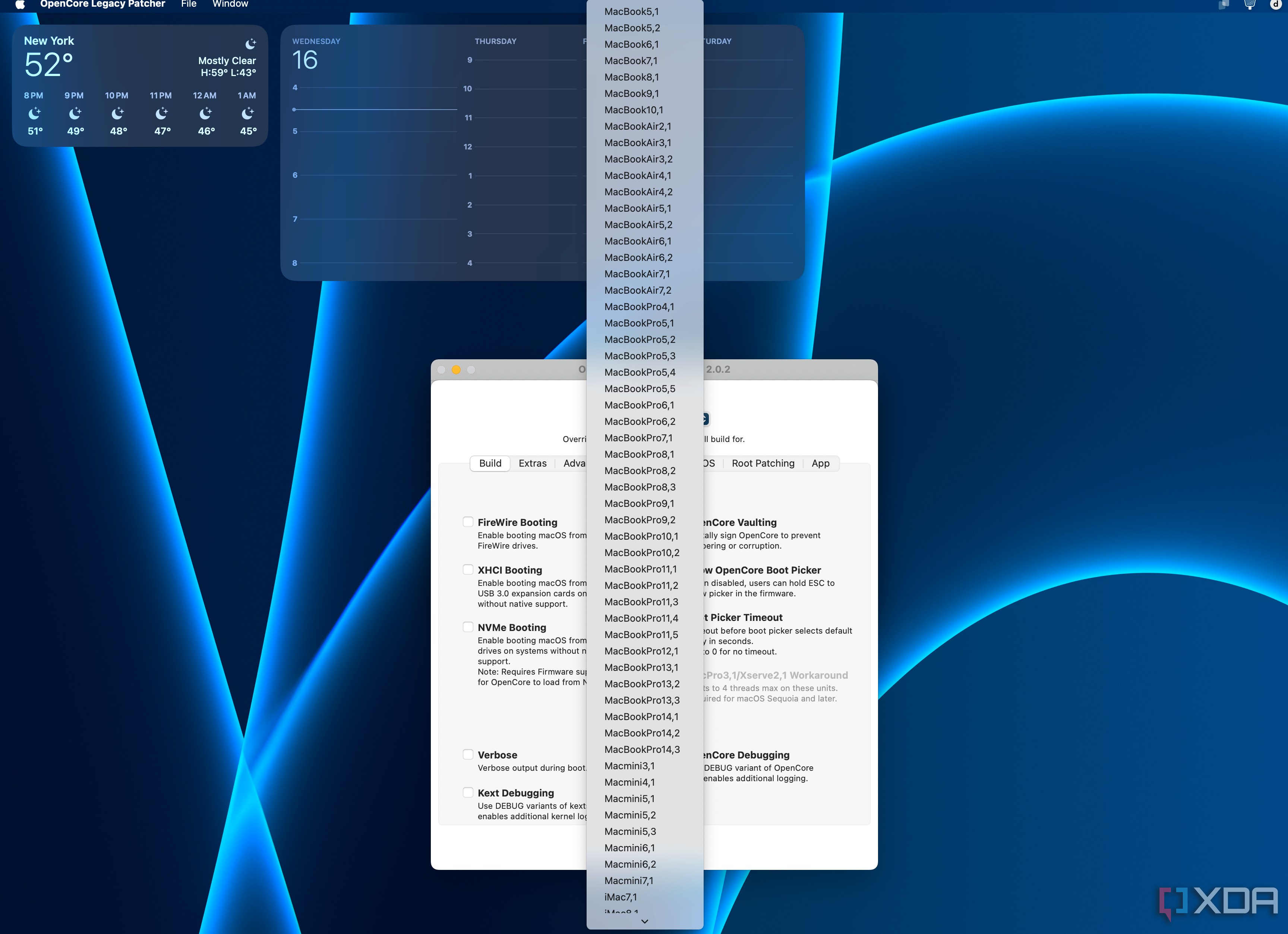Enable the XHCI Booting checkbox
Screen dimensions: 1288x934
tap(468, 569)
